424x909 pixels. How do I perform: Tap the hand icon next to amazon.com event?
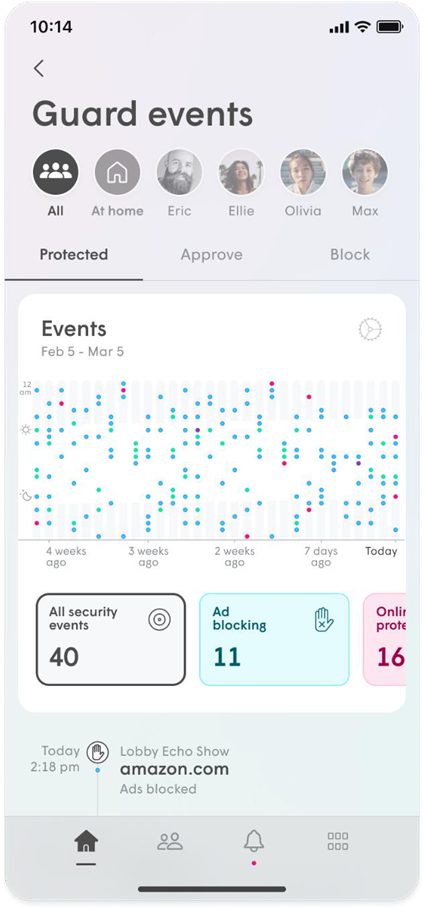[97, 752]
